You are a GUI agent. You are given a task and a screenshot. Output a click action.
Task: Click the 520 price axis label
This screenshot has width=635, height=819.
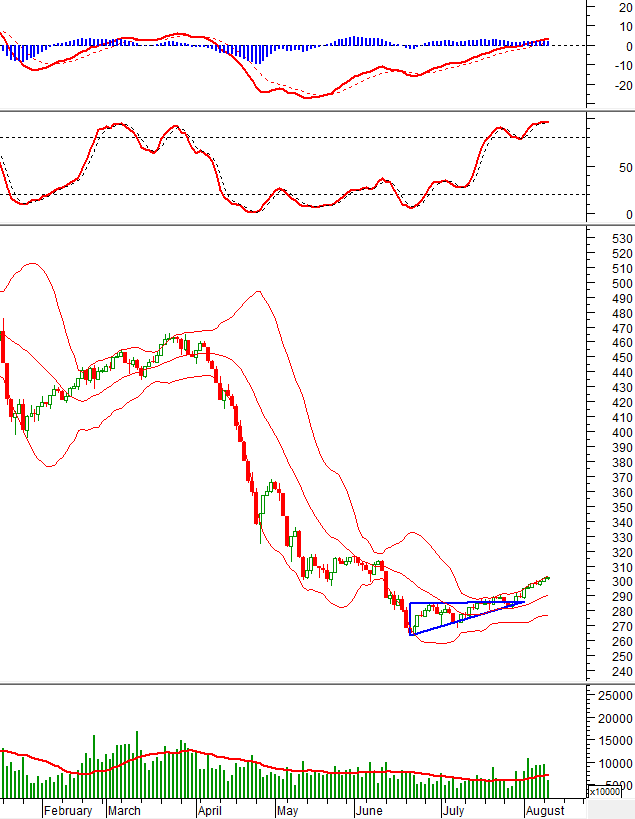621,254
